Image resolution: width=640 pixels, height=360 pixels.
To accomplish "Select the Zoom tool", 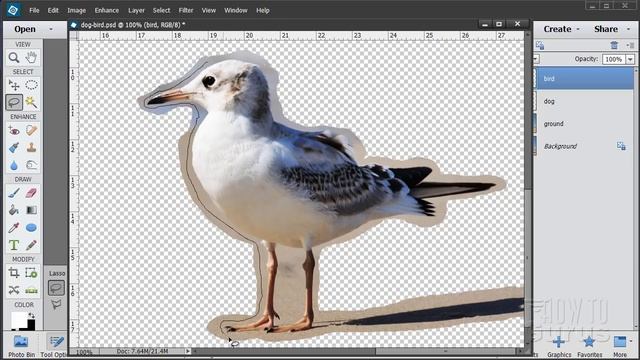I will [14, 58].
